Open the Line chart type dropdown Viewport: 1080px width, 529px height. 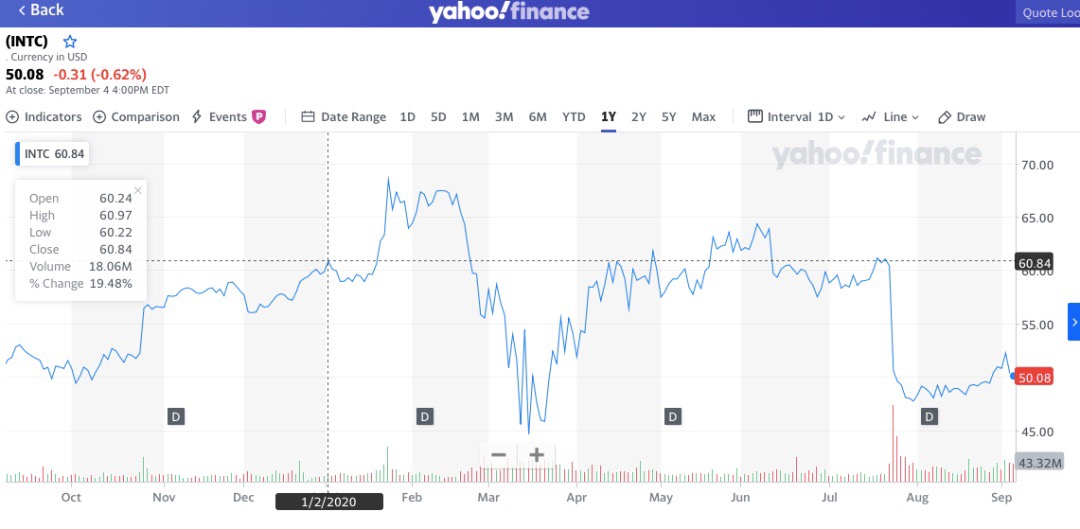tap(890, 117)
